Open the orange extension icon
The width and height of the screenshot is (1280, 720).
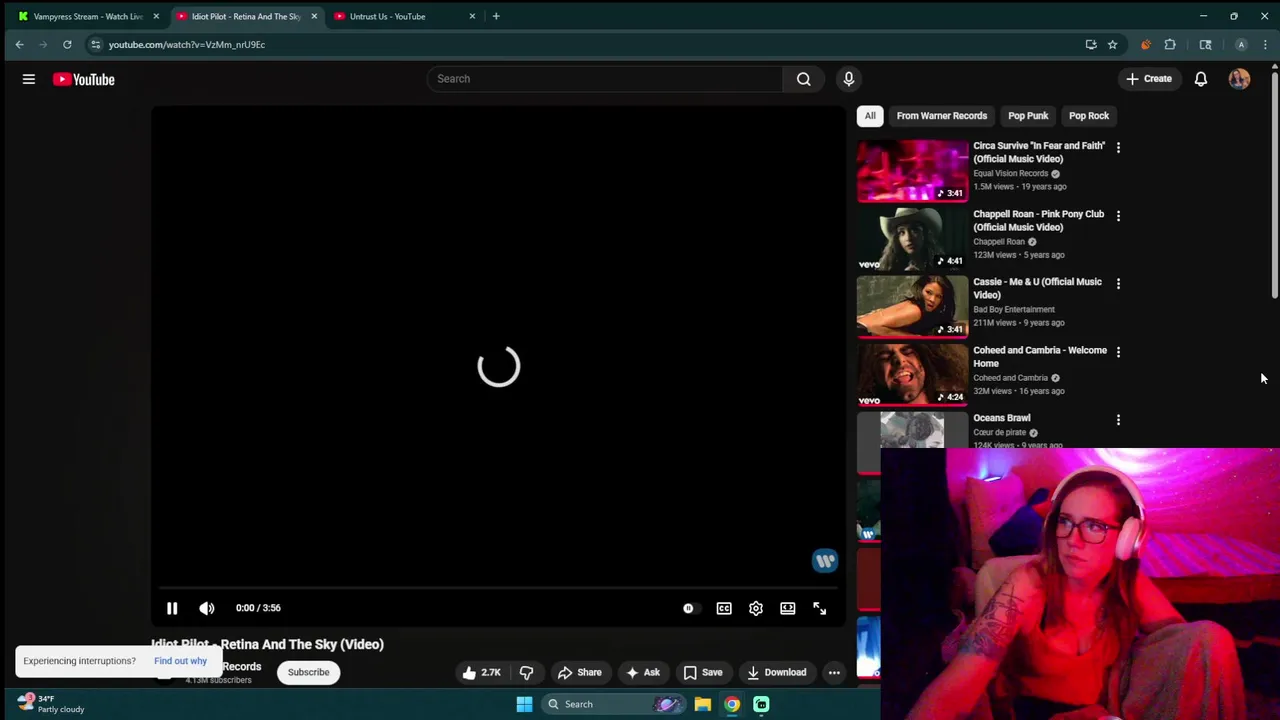coord(1145,44)
